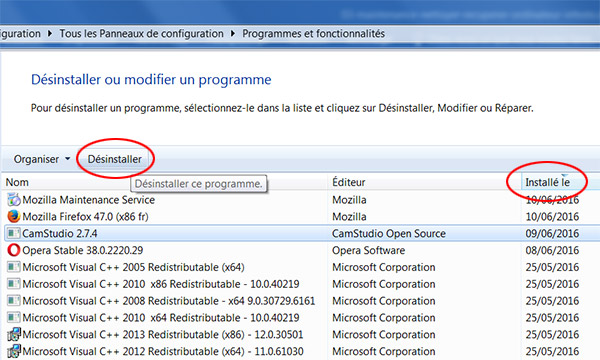This screenshot has height=360, width=600.
Task: Select Visual C++ 2010 x86 Redistributable - 10.0.40219
Action: click(x=161, y=284)
